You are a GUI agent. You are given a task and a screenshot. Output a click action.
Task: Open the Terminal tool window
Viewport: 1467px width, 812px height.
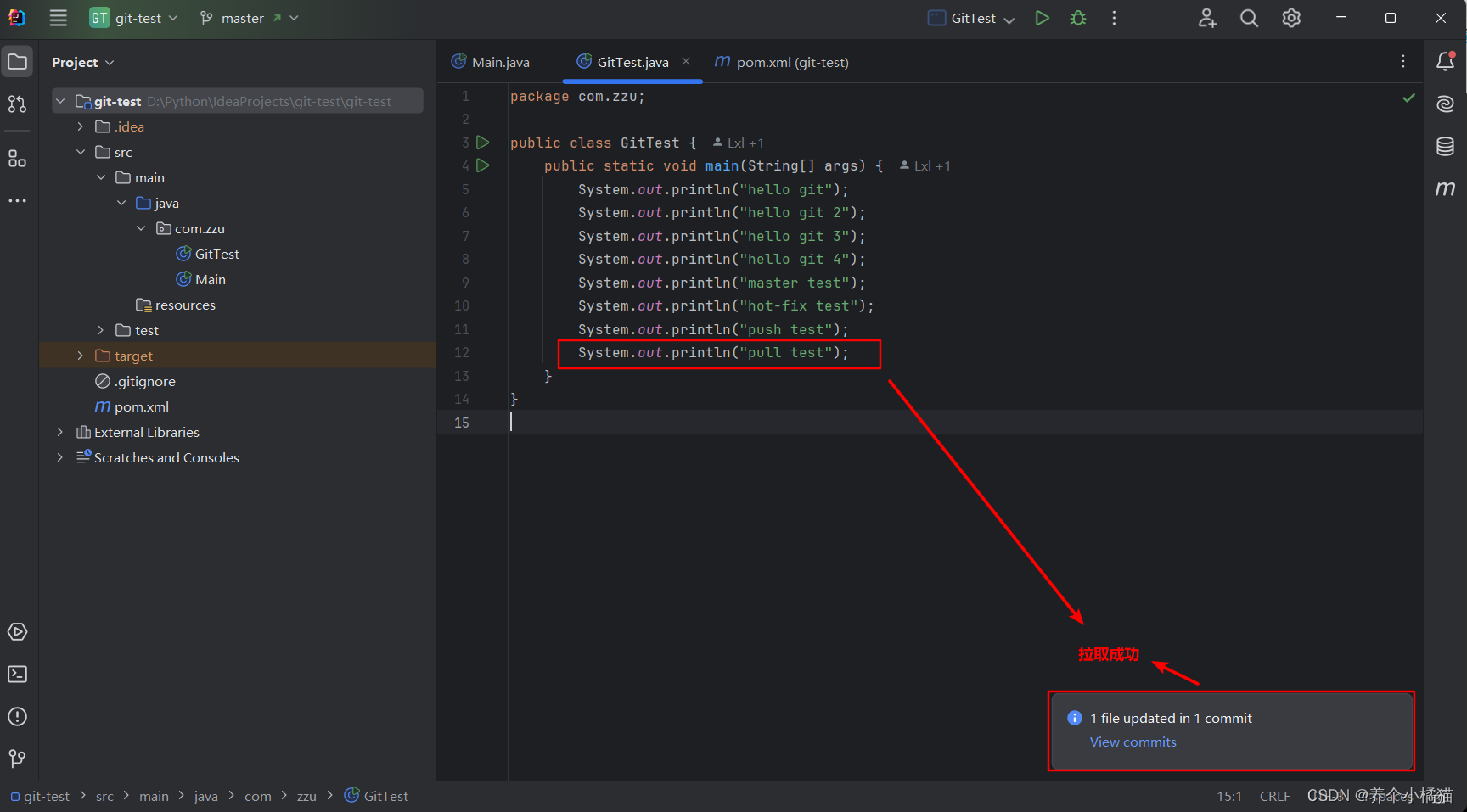click(17, 675)
